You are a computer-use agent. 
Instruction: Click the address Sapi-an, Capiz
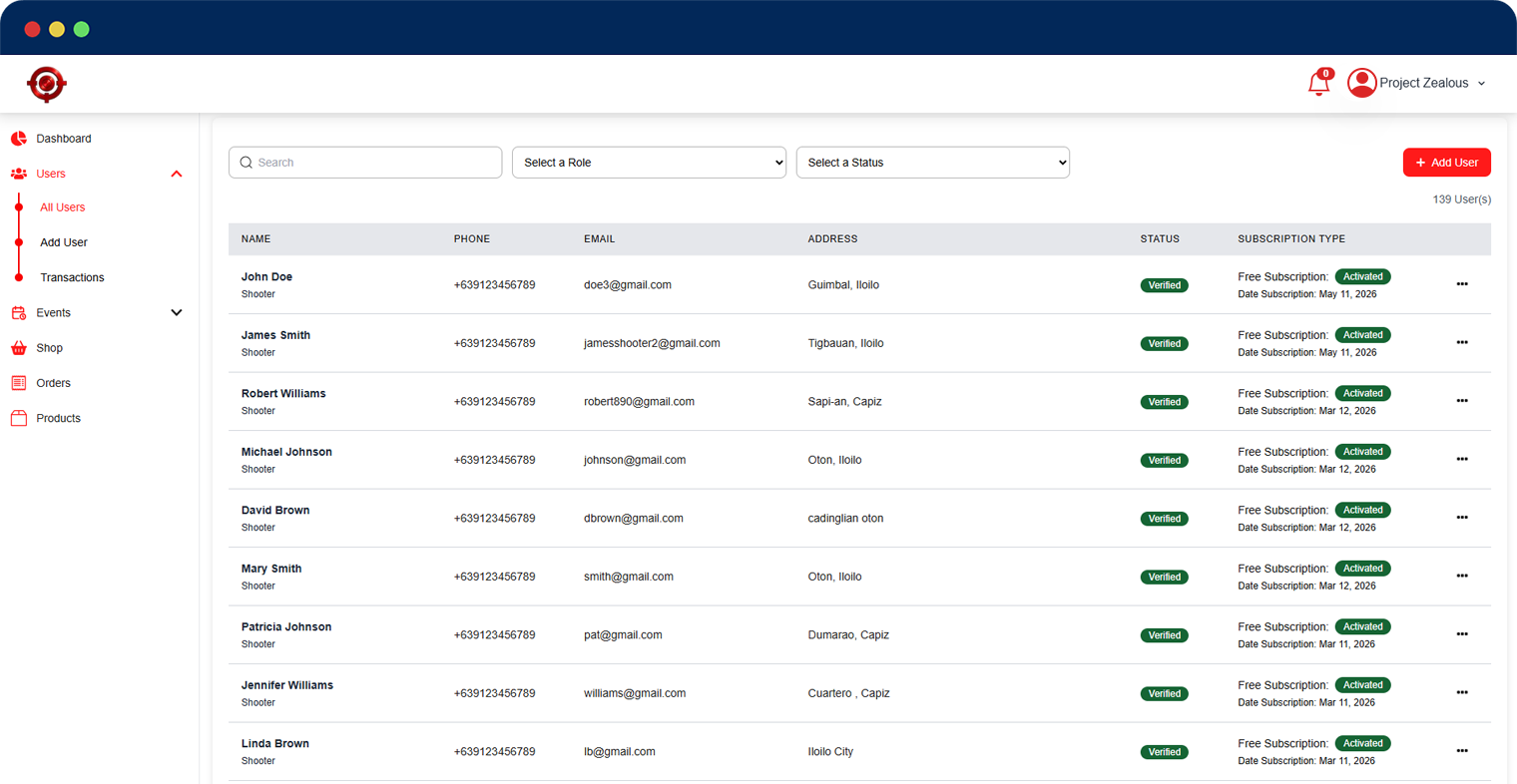[844, 402]
